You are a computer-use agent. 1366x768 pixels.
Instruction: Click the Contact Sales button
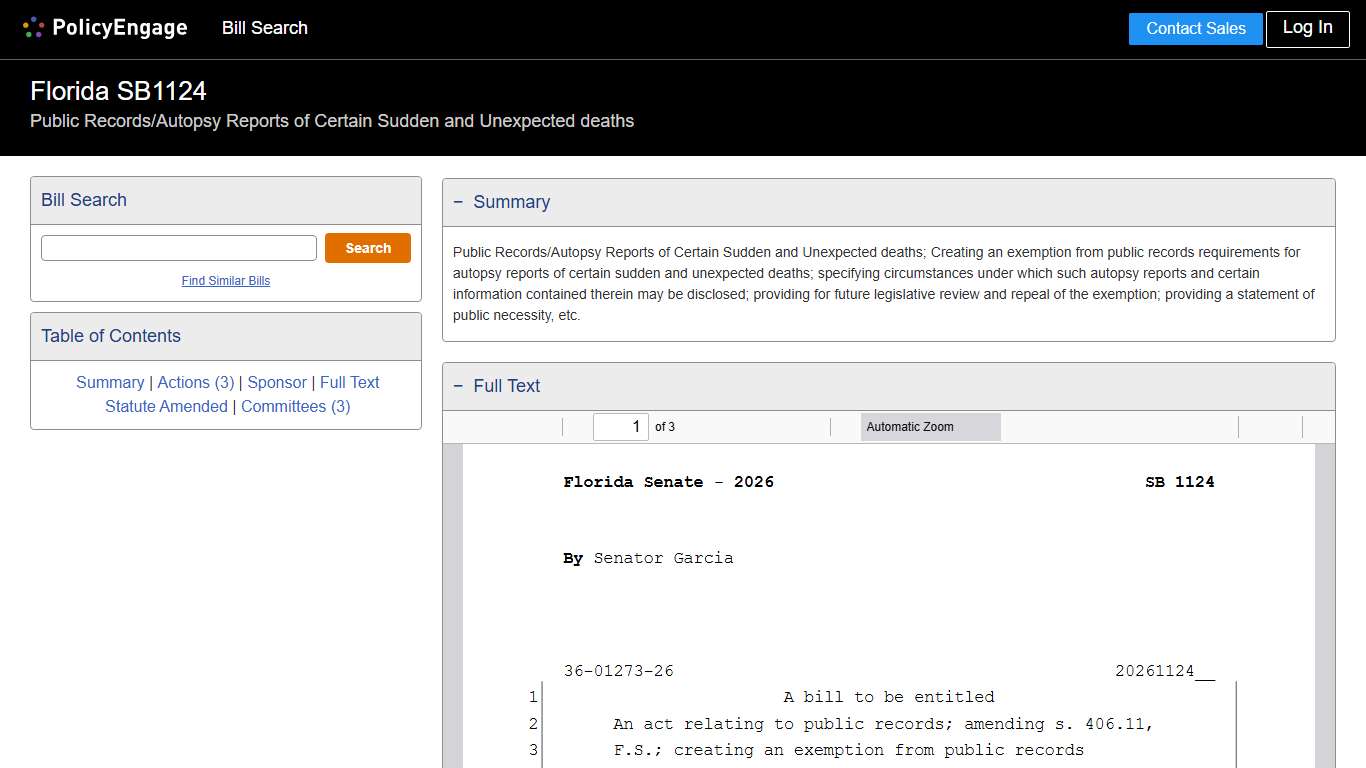click(1195, 29)
